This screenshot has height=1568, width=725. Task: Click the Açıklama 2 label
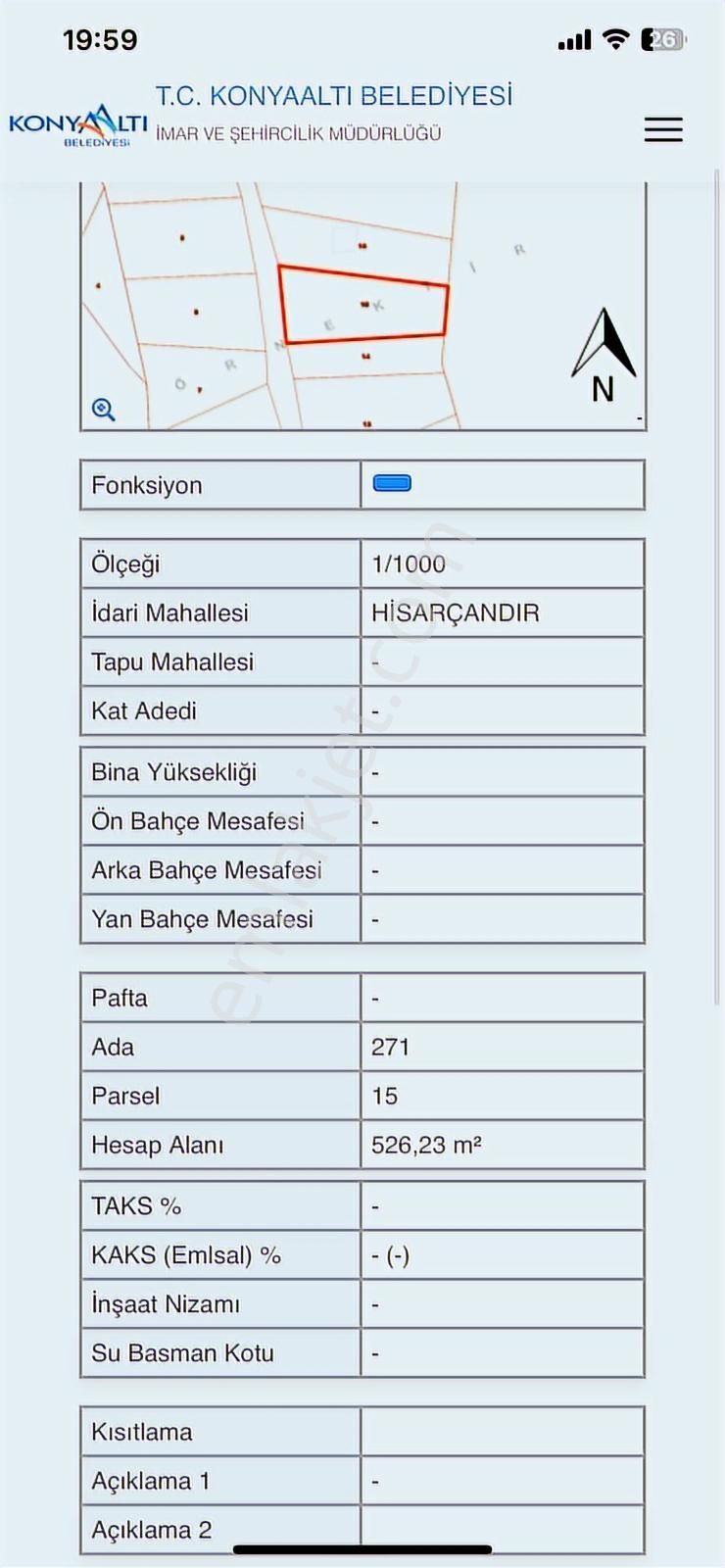151,1529
